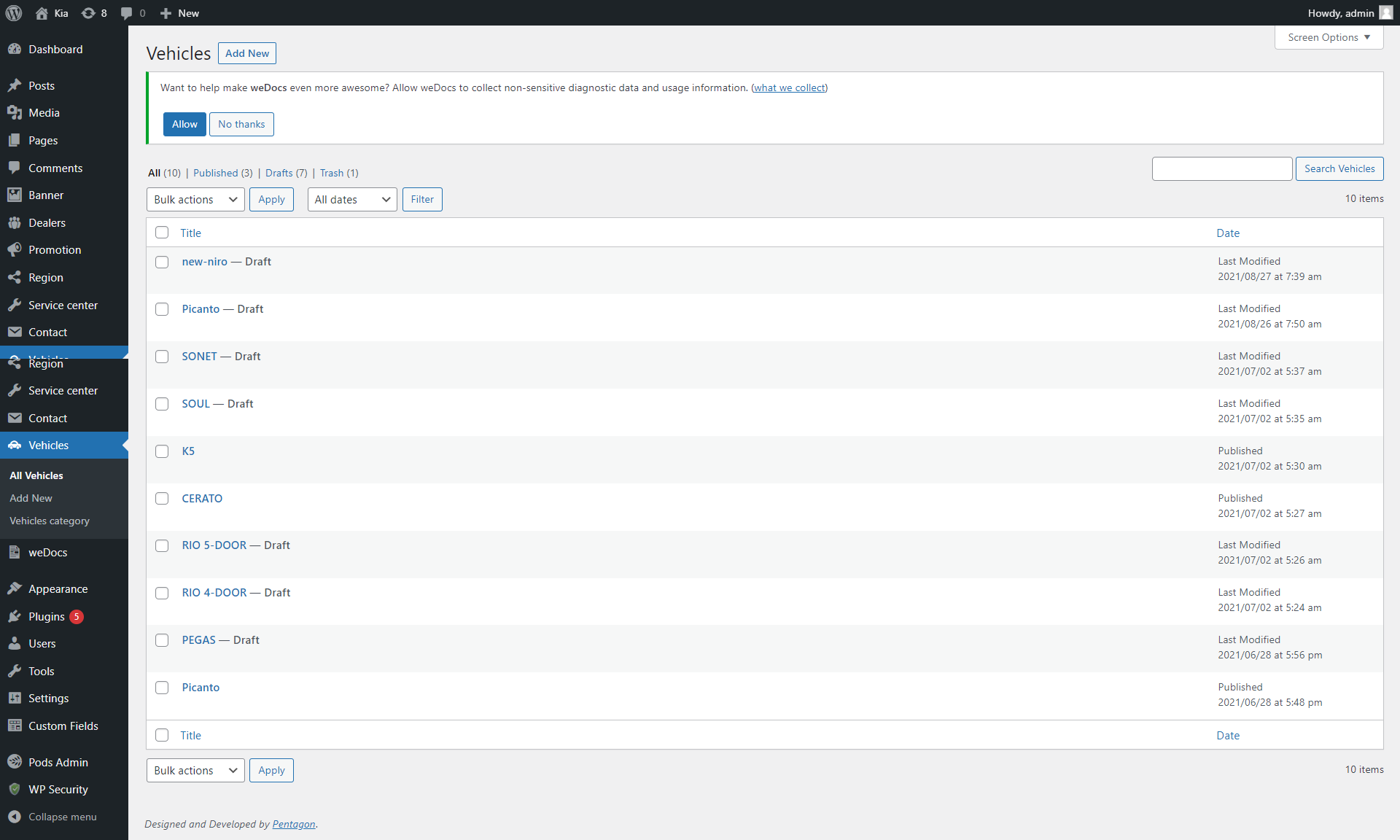Open the All dates dropdown
The height and width of the screenshot is (840, 1400).
352,200
